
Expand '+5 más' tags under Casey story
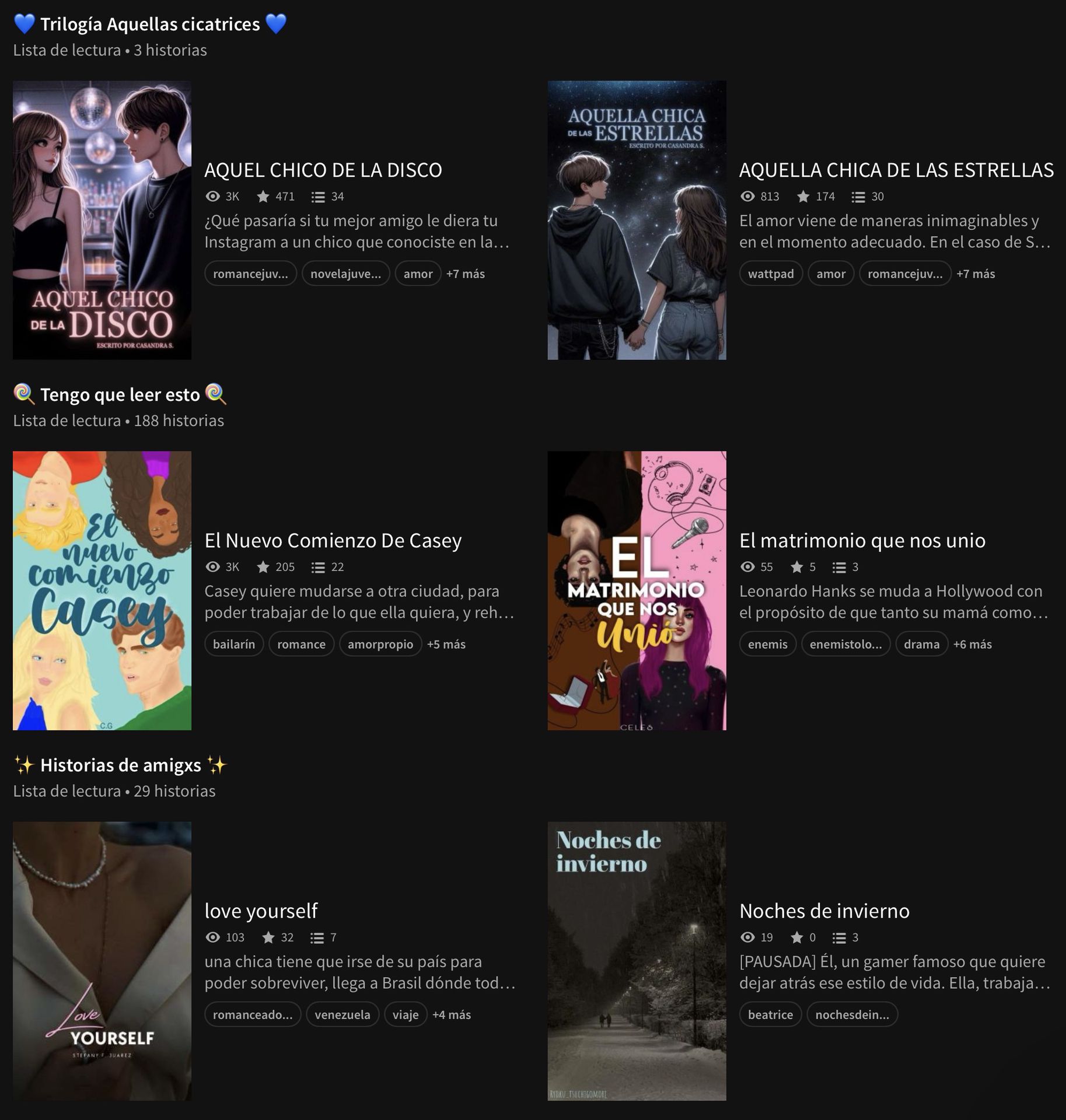tap(446, 644)
